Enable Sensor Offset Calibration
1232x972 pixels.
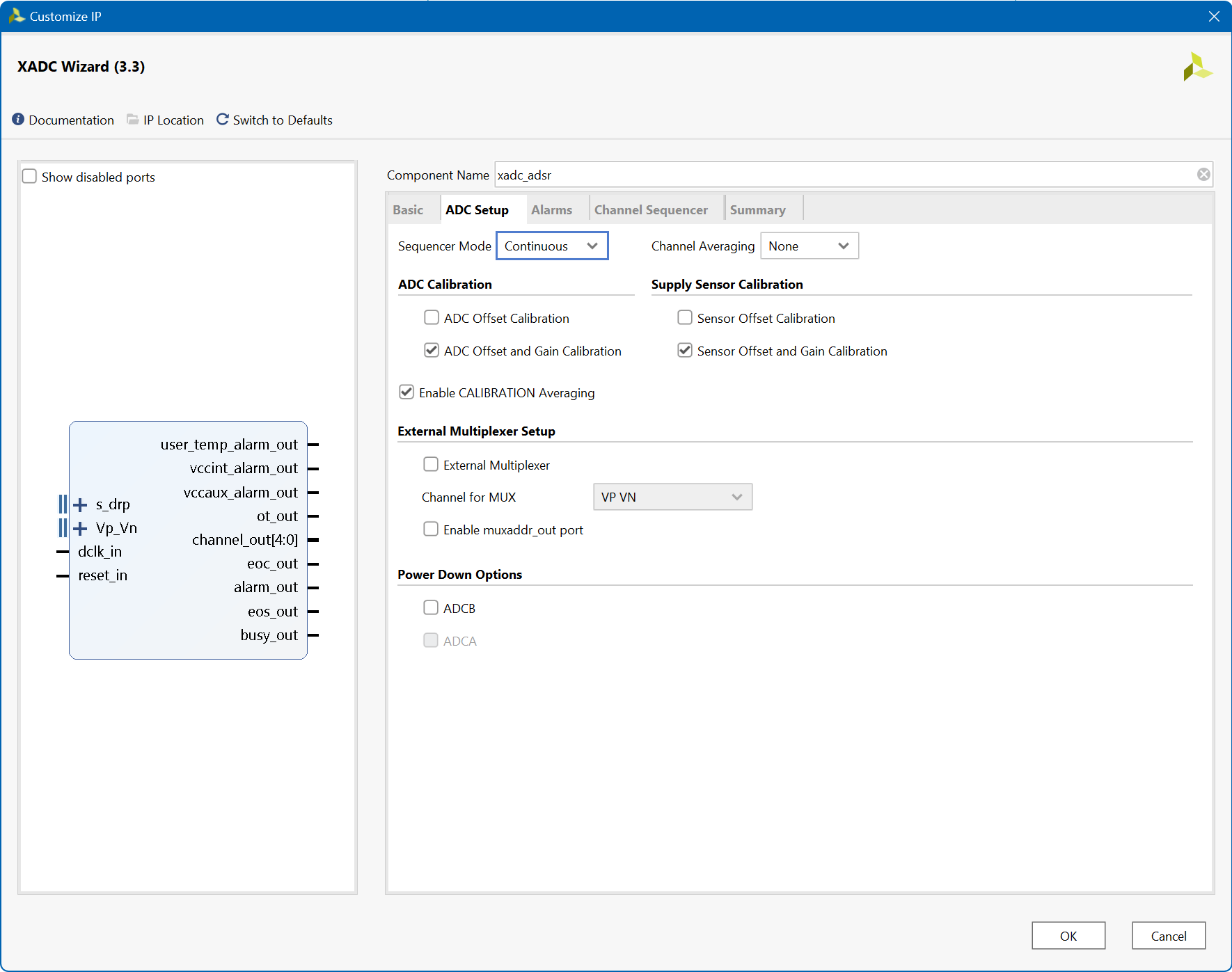[685, 318]
